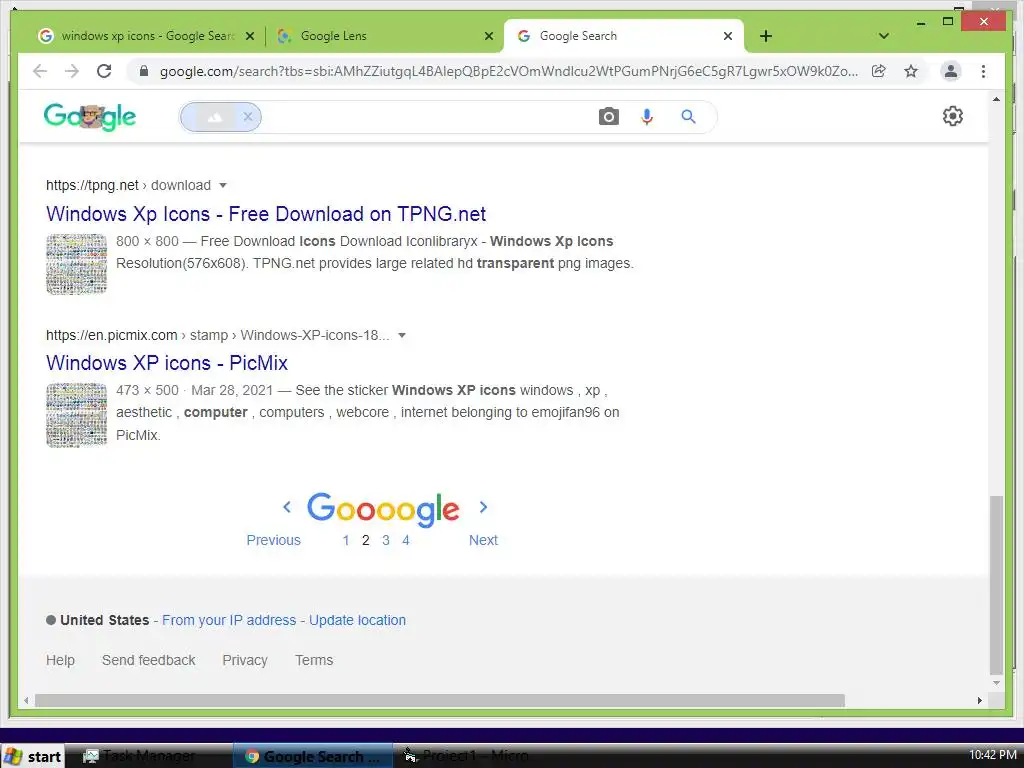
Task: Jump to results page 1
Action: [346, 540]
